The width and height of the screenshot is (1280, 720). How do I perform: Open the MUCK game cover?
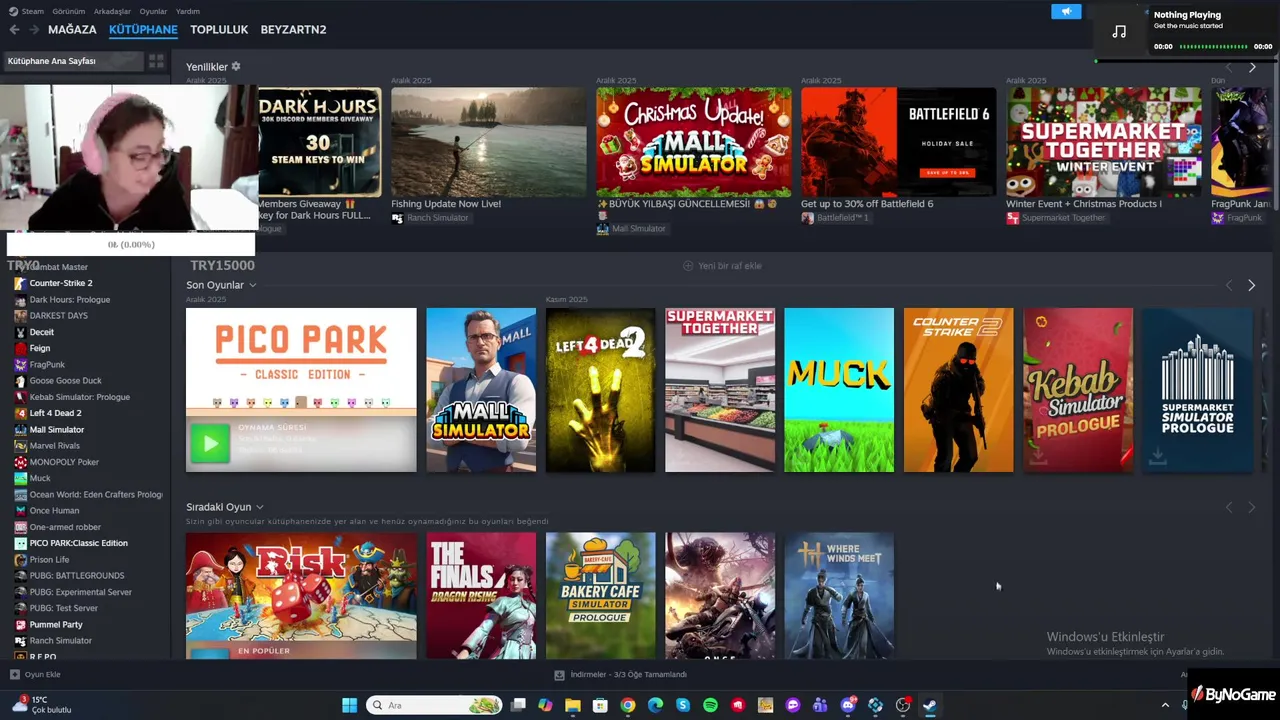pyautogui.click(x=839, y=390)
